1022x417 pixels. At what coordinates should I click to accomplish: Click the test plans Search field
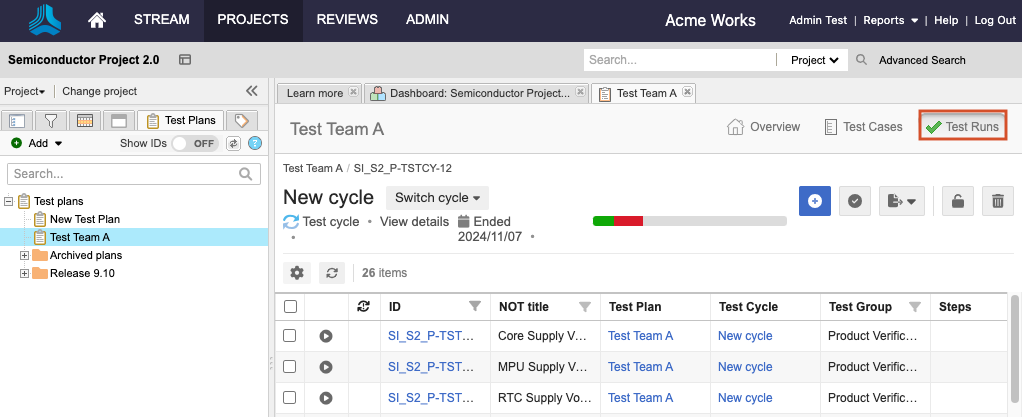click(134, 174)
